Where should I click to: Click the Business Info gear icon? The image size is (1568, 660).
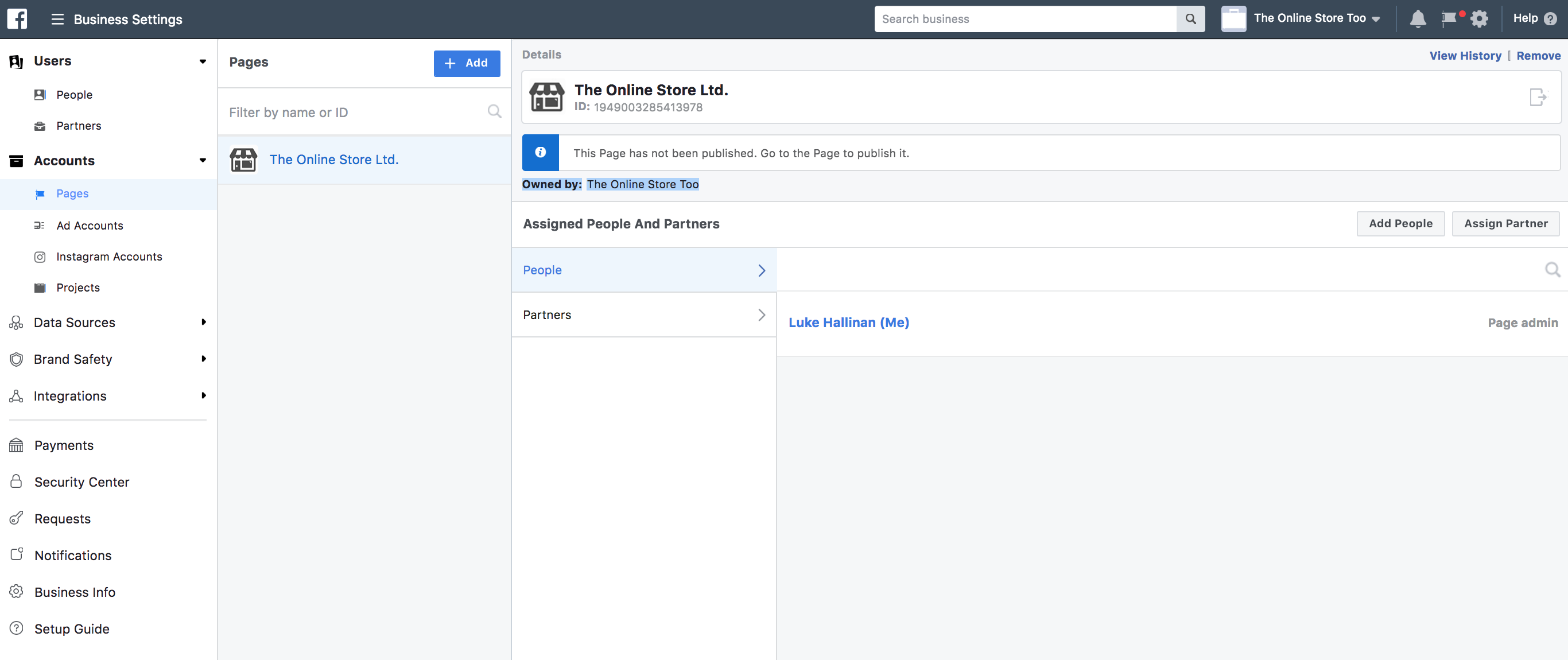pos(17,591)
